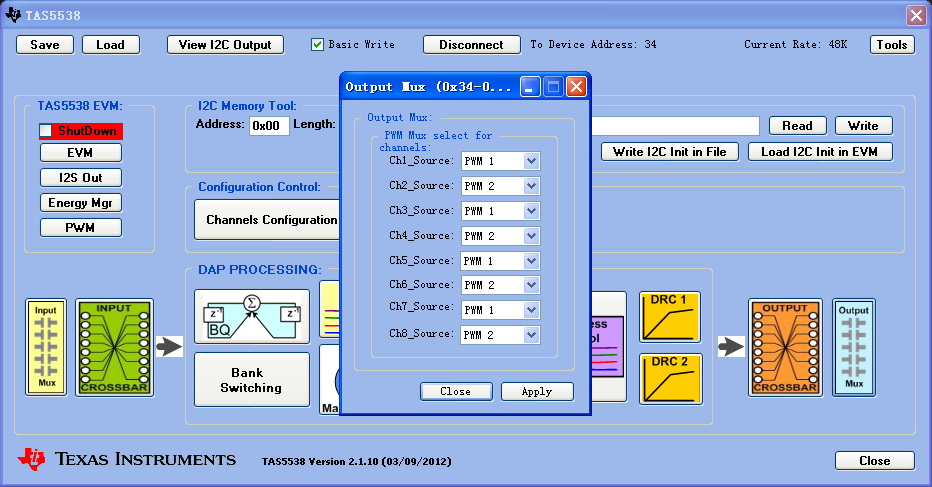The height and width of the screenshot is (487, 932).
Task: Click the Texas Instruments logo
Action: click(127, 459)
